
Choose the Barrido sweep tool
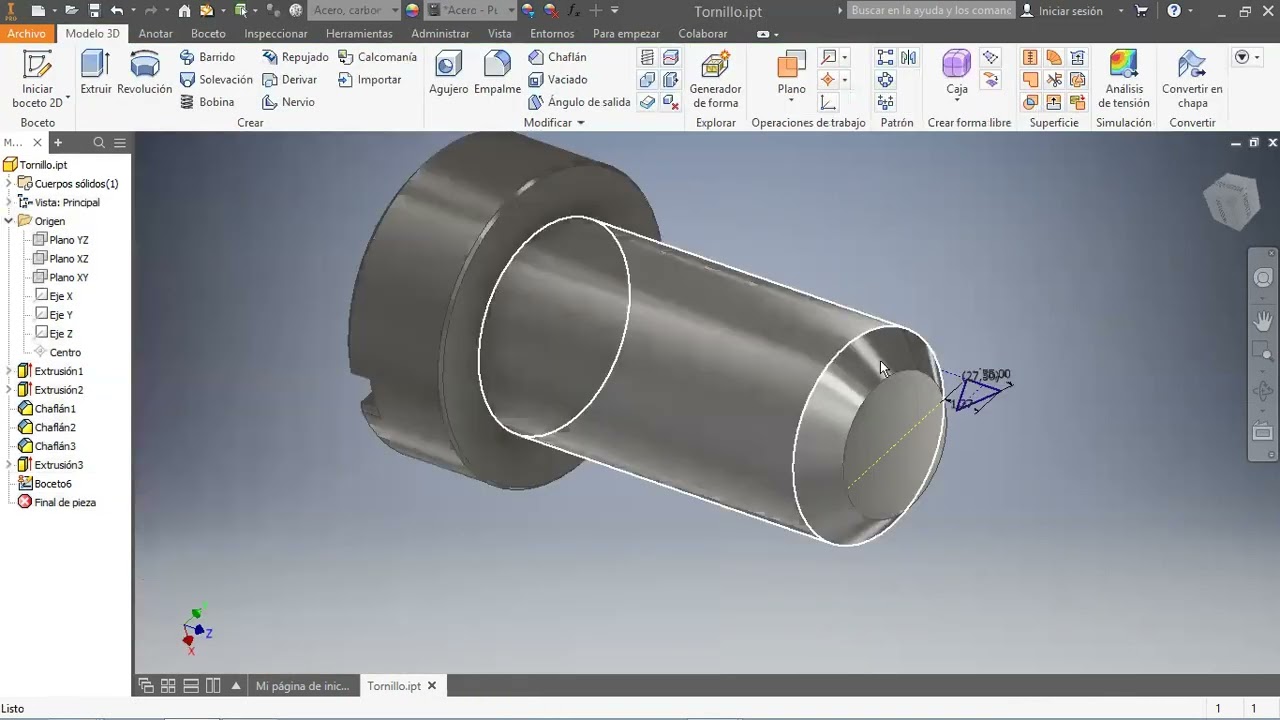(208, 57)
